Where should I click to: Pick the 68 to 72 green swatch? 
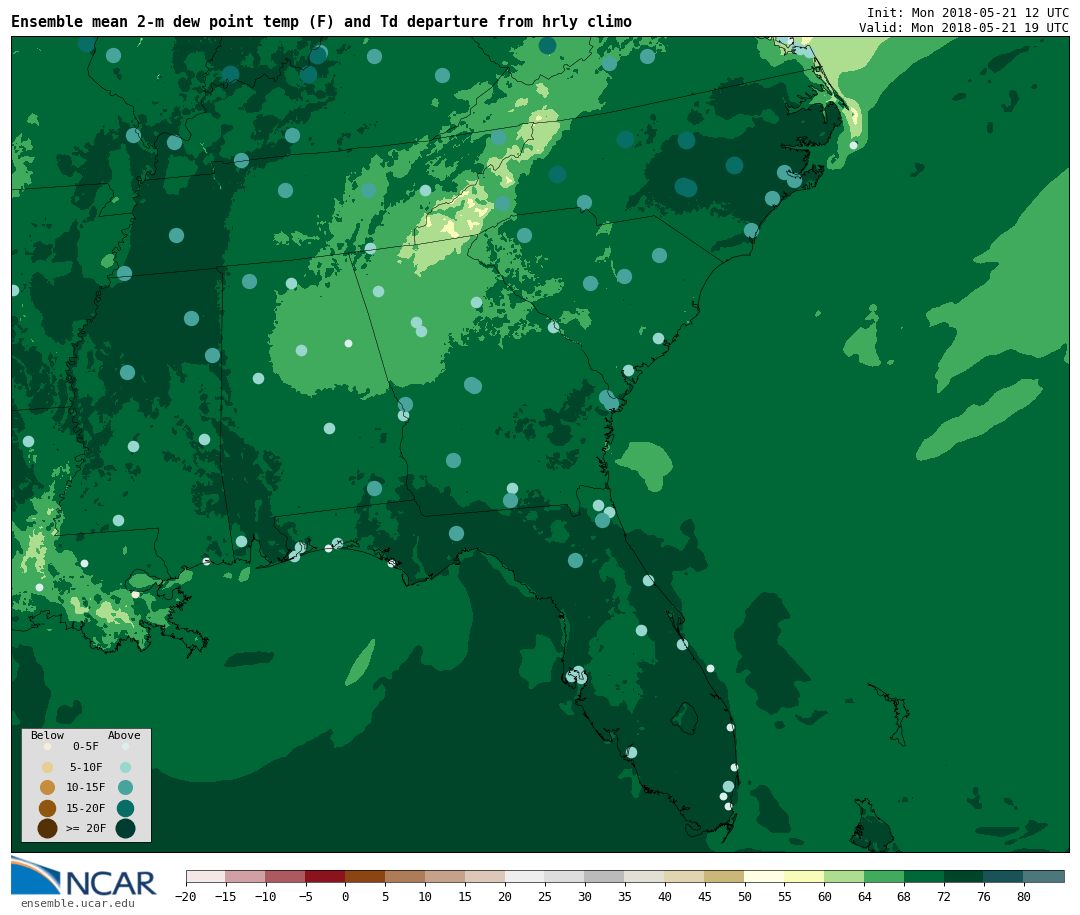[x=924, y=876]
